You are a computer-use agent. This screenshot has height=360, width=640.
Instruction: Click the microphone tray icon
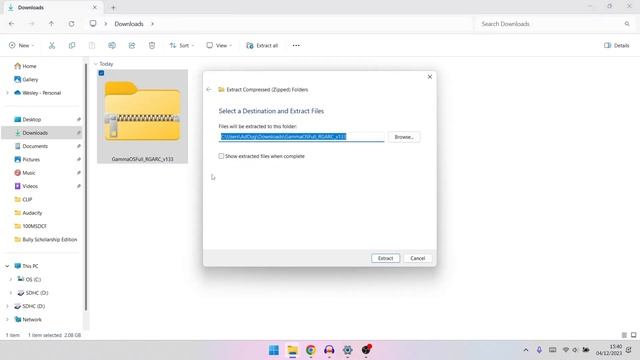[539, 350]
